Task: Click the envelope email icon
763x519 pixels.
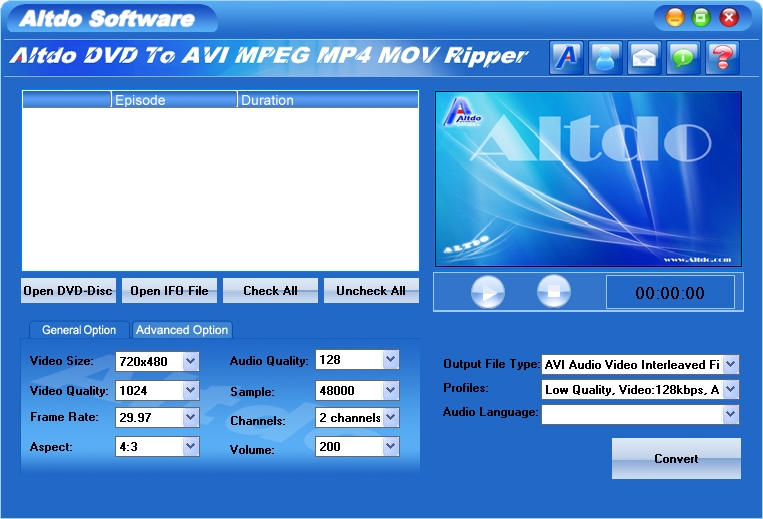Action: pos(644,58)
